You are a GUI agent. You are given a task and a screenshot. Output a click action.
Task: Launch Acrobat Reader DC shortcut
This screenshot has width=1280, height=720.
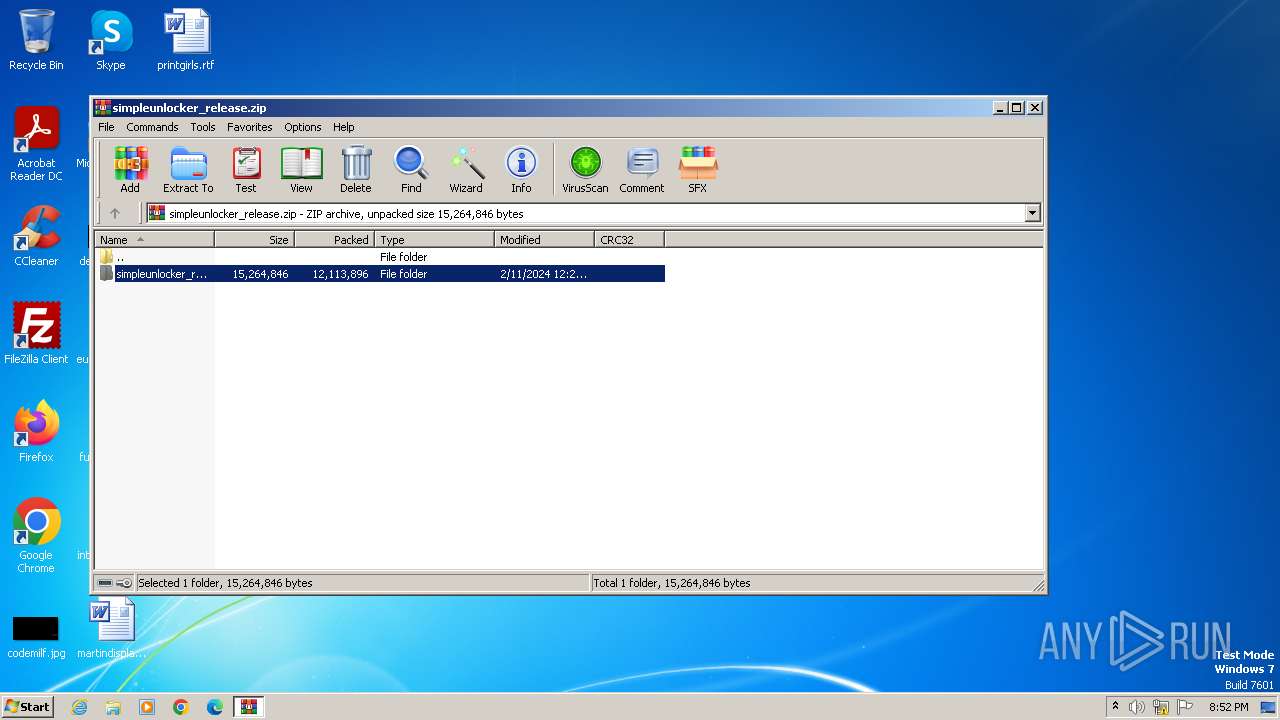36,144
